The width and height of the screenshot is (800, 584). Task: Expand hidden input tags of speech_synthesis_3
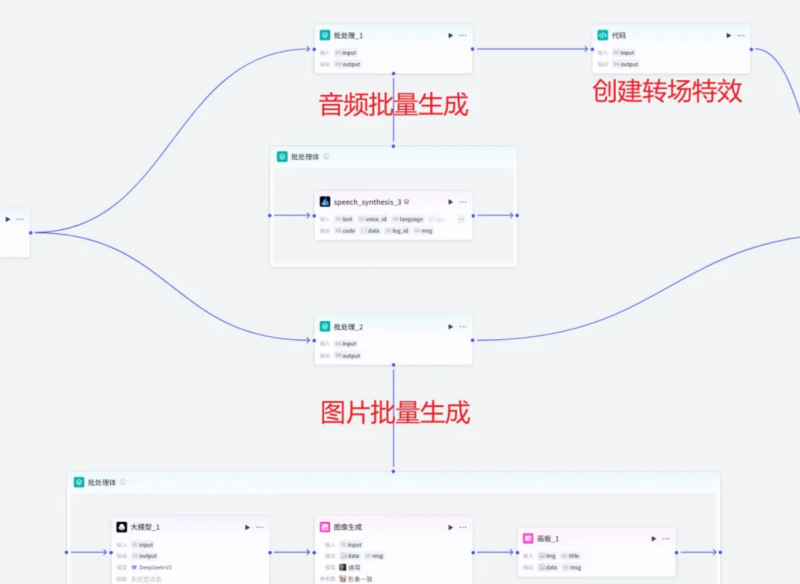point(461,219)
